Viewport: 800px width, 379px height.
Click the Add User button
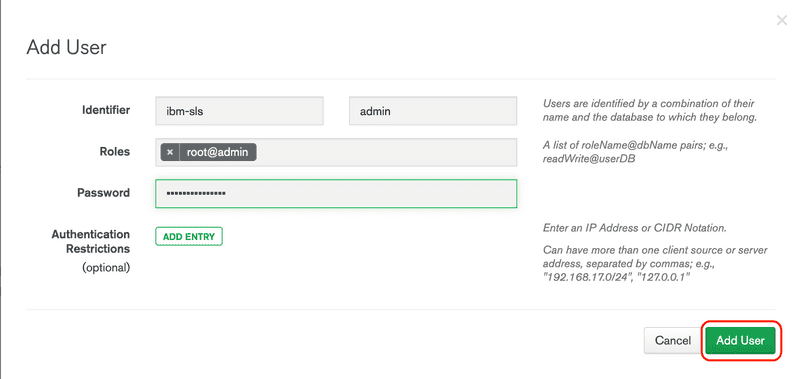740,340
